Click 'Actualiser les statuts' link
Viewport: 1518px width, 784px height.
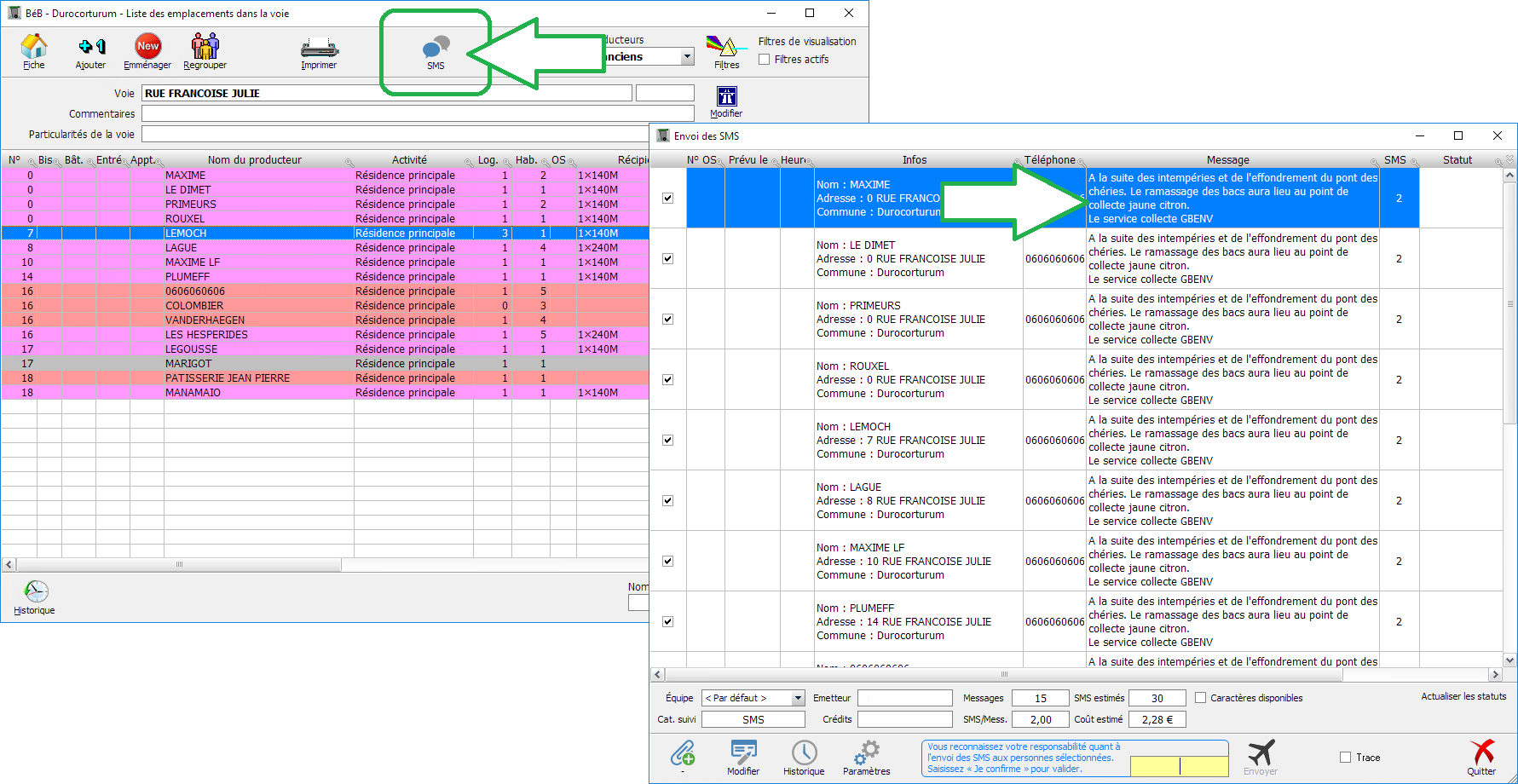(x=1463, y=696)
